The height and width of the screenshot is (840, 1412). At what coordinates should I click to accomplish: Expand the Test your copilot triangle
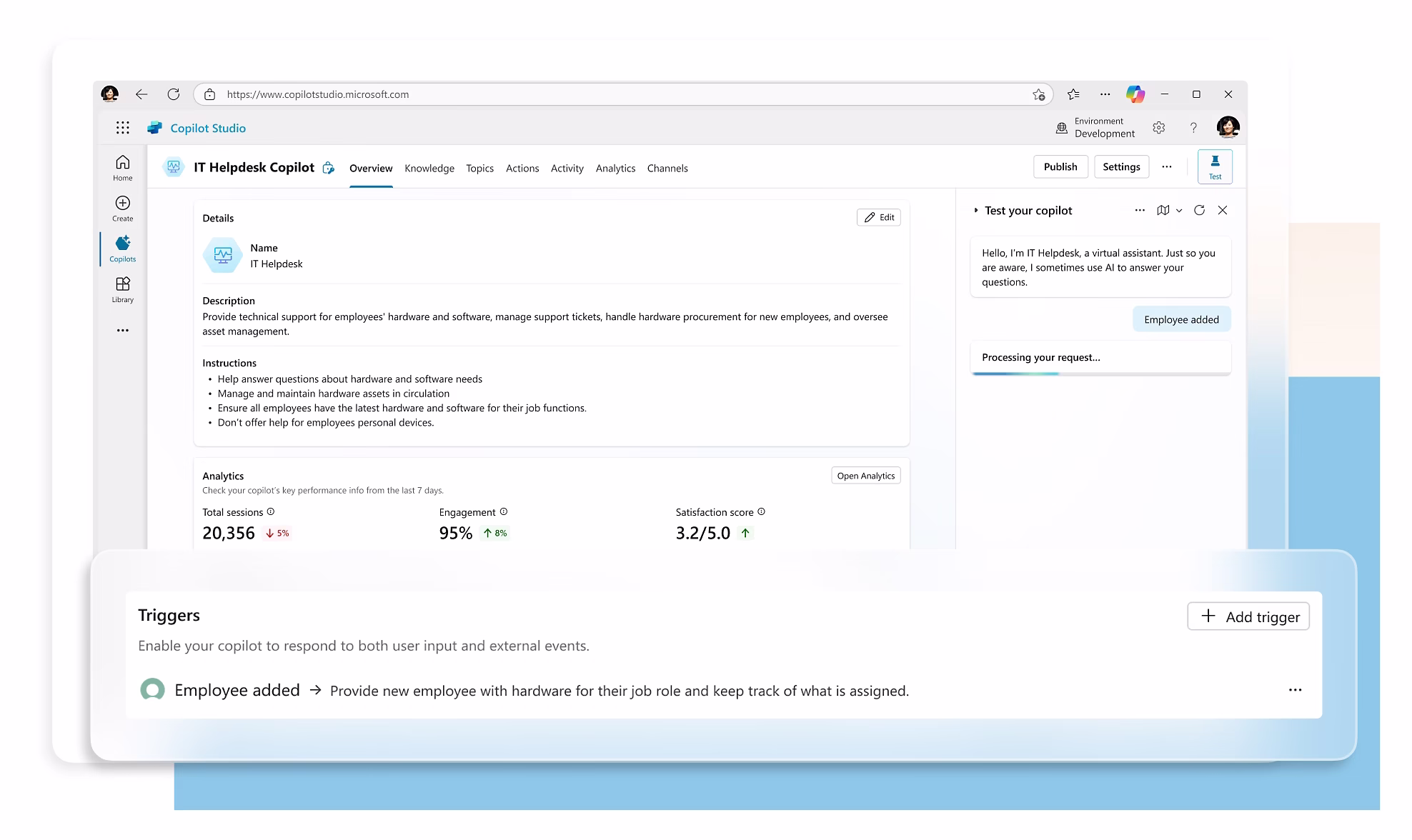pyautogui.click(x=976, y=211)
